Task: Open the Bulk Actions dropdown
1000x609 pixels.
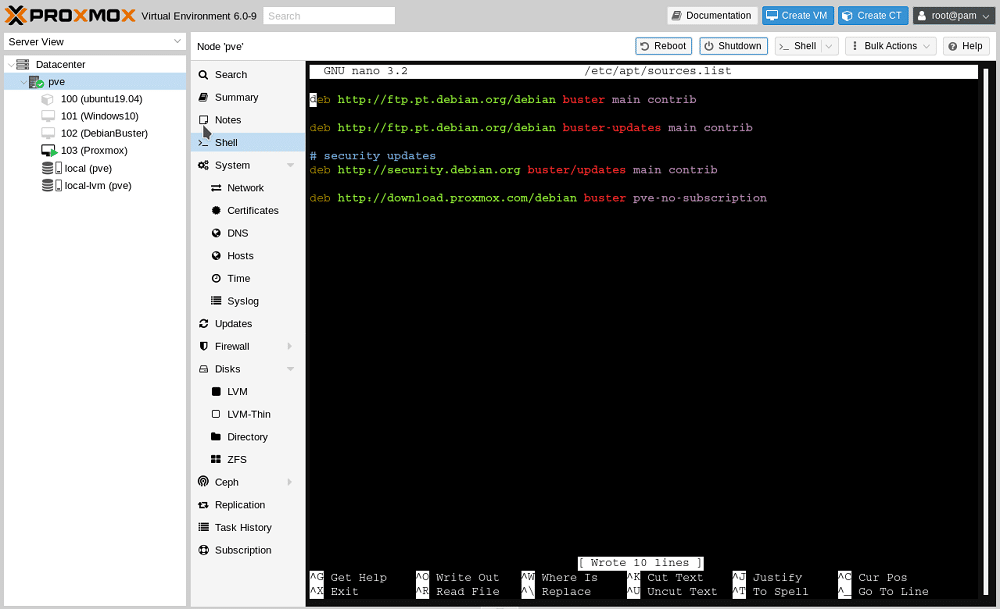Action: pyautogui.click(x=891, y=46)
